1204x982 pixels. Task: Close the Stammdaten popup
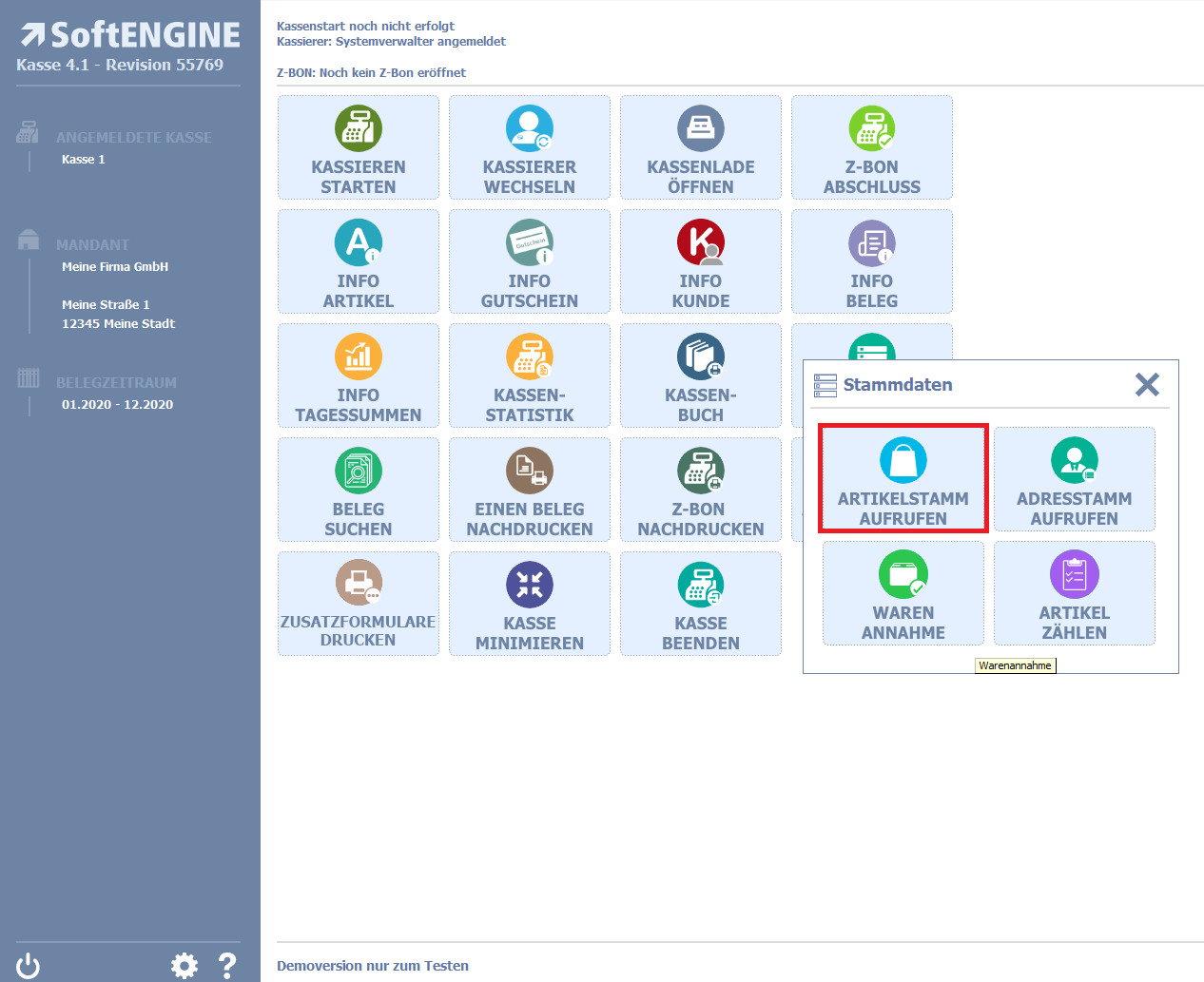point(1147,384)
